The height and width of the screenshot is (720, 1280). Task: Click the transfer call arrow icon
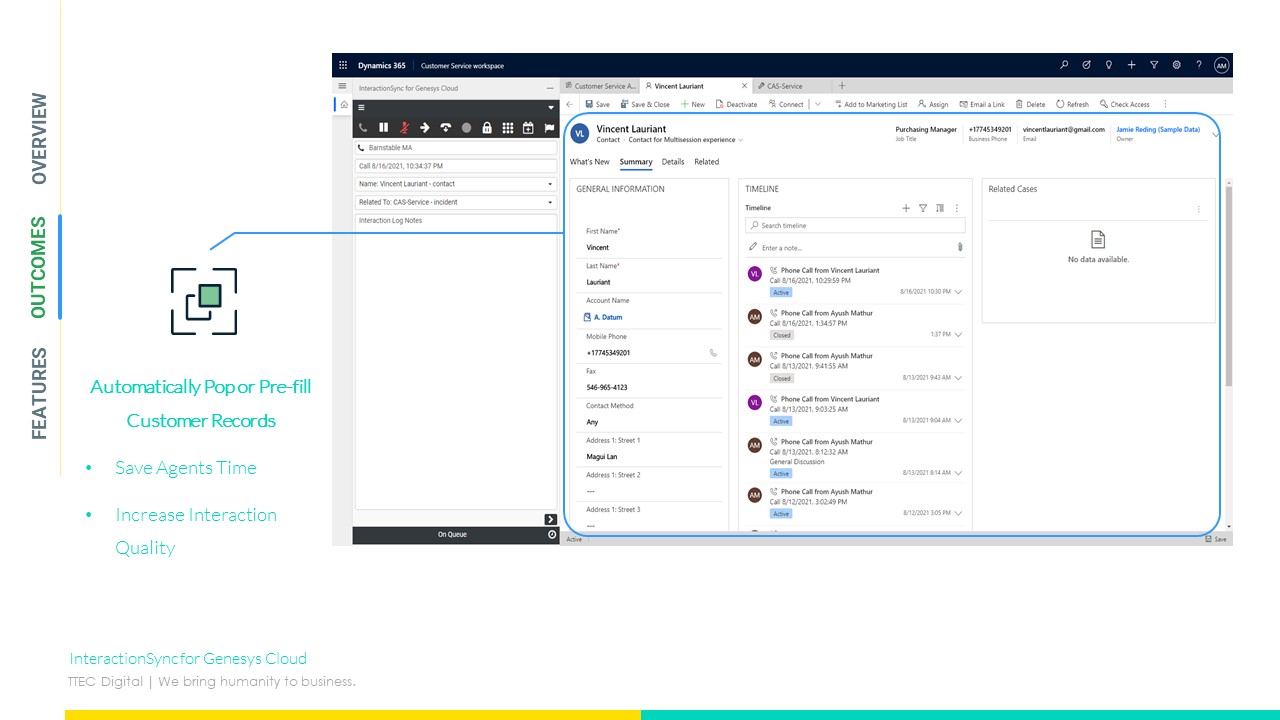[425, 128]
